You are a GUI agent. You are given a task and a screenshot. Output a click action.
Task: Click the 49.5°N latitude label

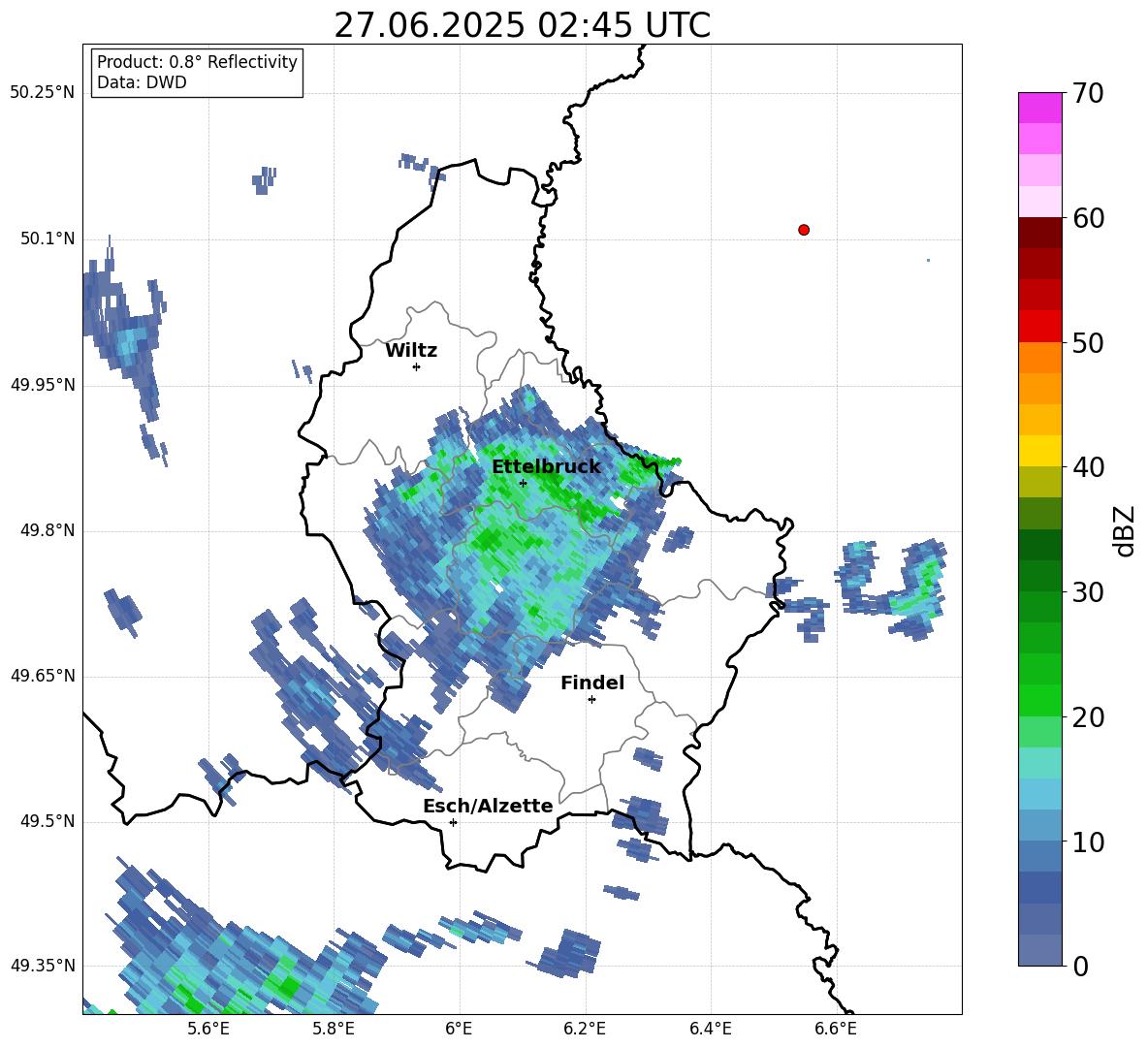pos(48,821)
